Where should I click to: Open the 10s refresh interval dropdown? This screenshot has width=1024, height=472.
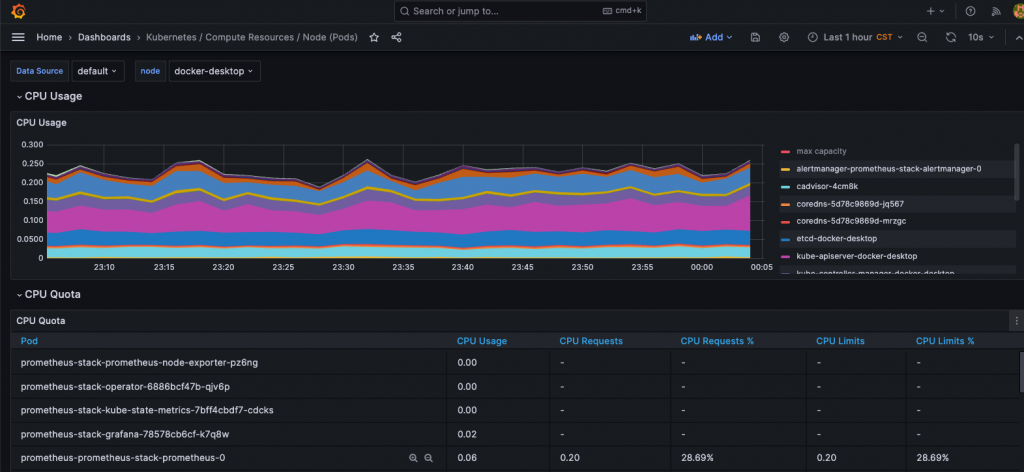(981, 37)
